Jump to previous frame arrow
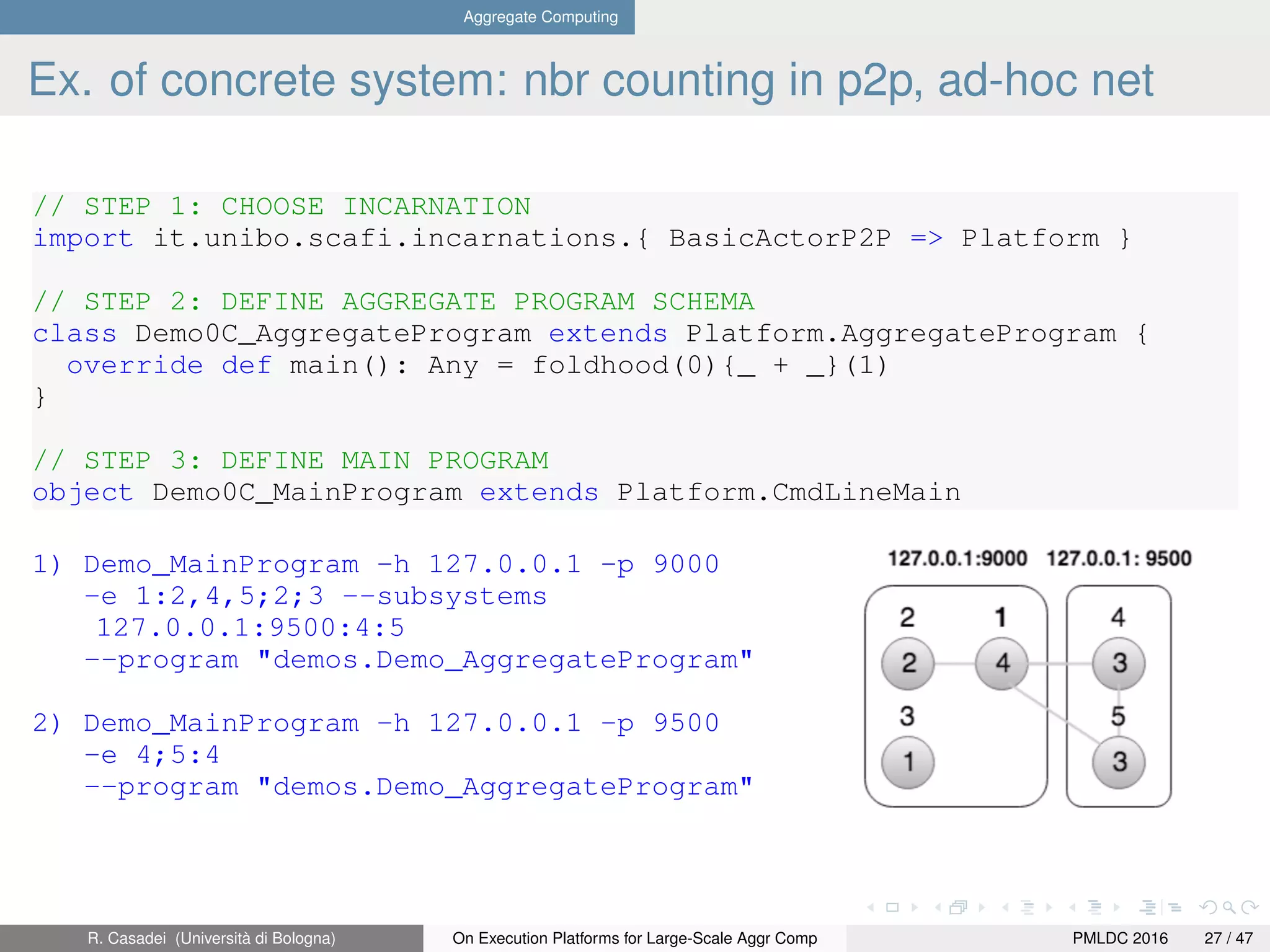The height and width of the screenshot is (952, 1270). click(x=938, y=907)
